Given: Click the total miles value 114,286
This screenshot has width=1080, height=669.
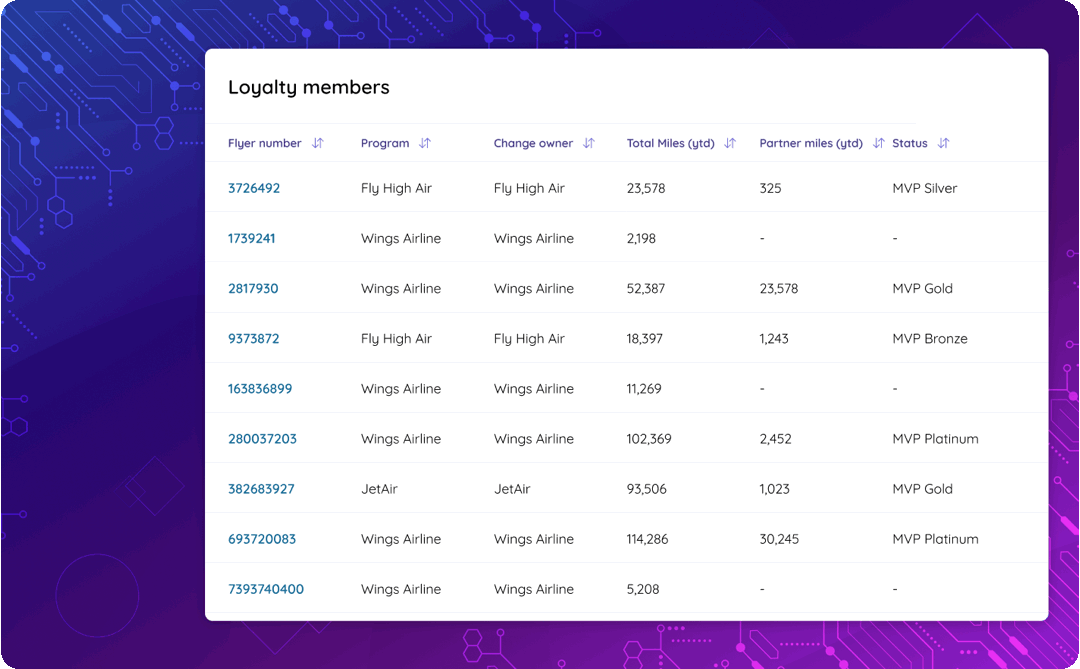Looking at the screenshot, I should pyautogui.click(x=647, y=539).
